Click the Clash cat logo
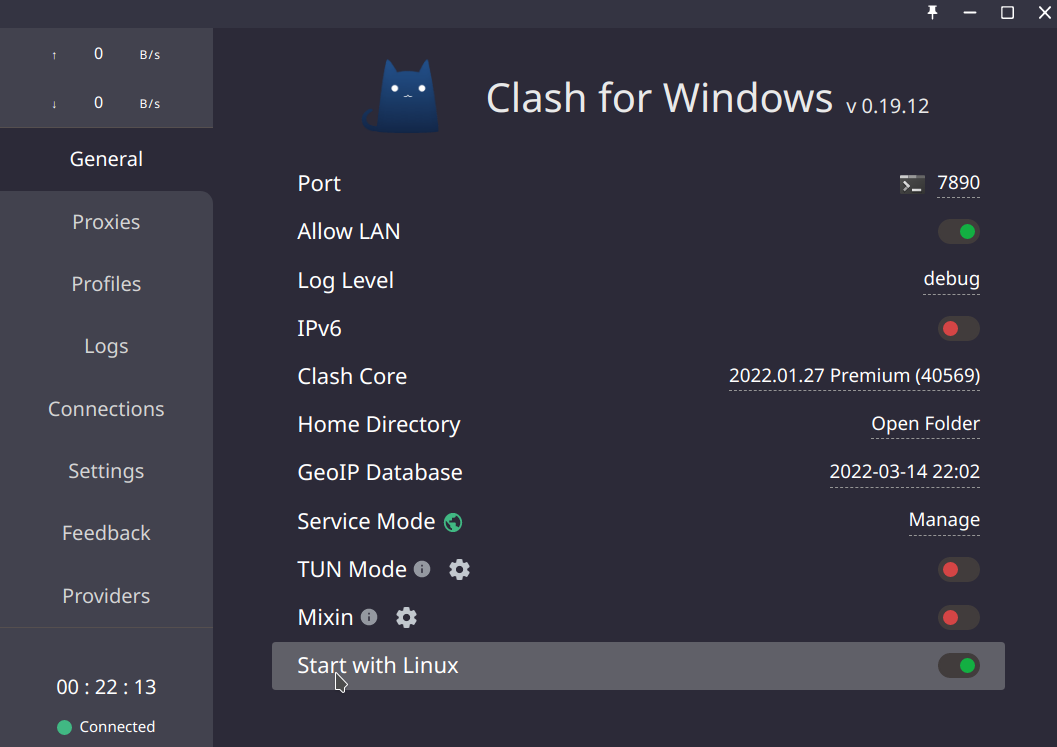The image size is (1057, 747). coord(402,96)
